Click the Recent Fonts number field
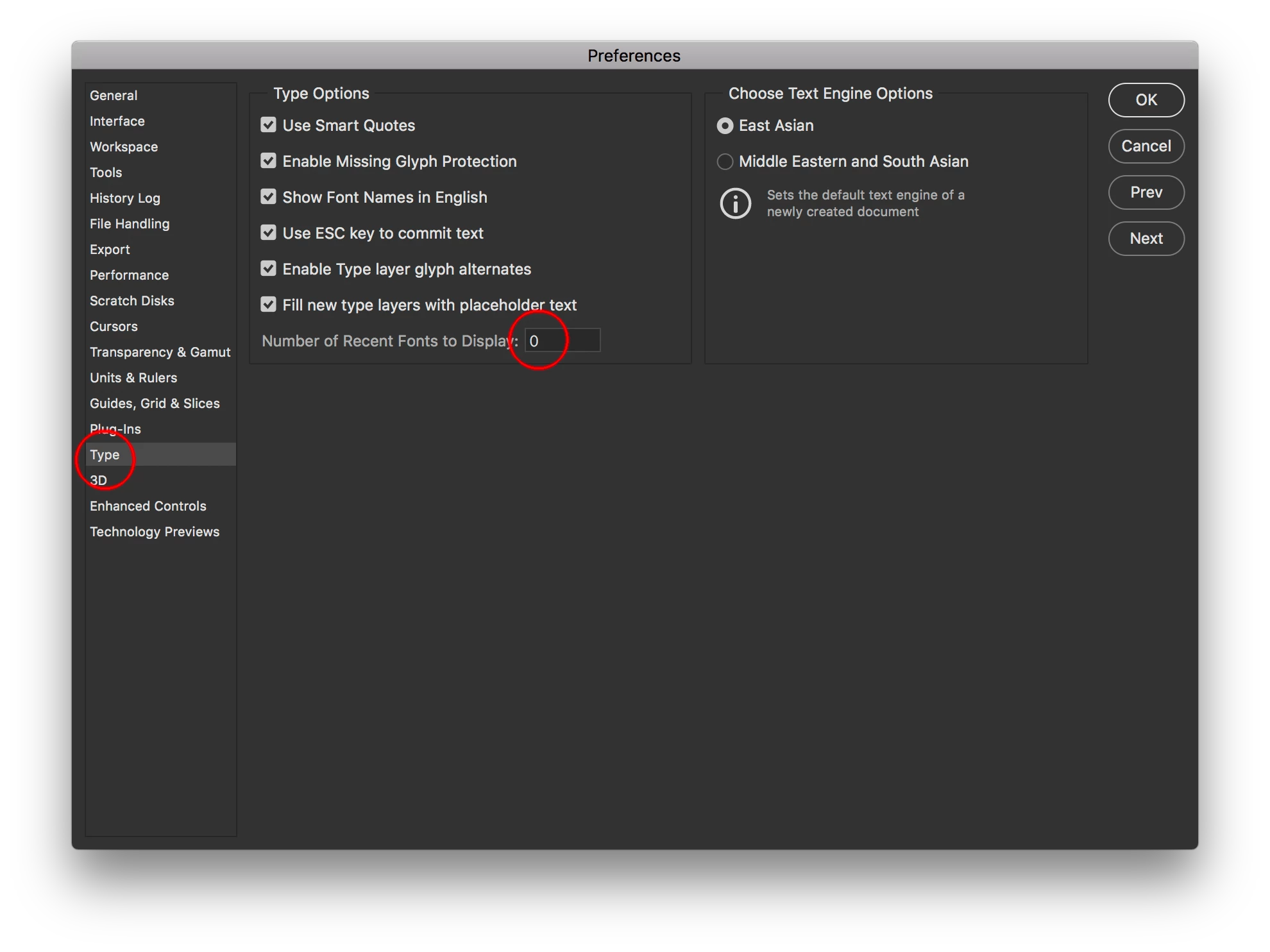The width and height of the screenshot is (1270, 952). pyautogui.click(x=562, y=341)
